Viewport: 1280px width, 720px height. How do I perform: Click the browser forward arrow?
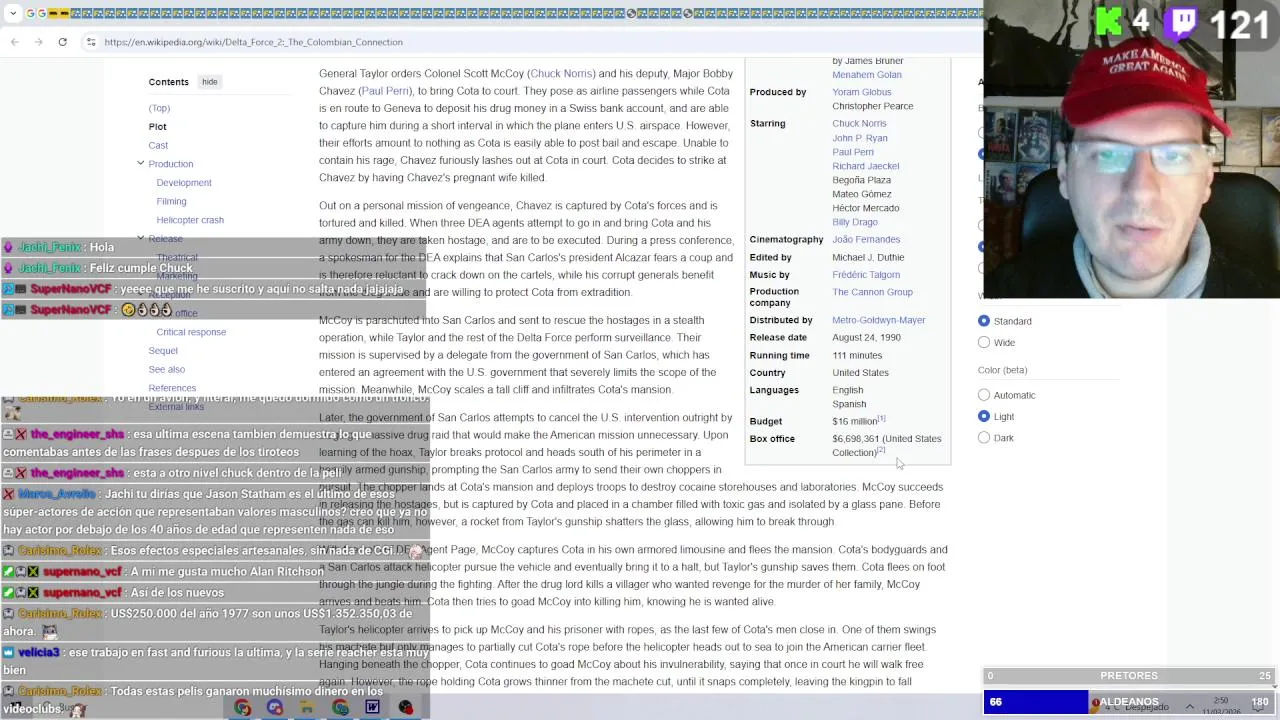(39, 42)
